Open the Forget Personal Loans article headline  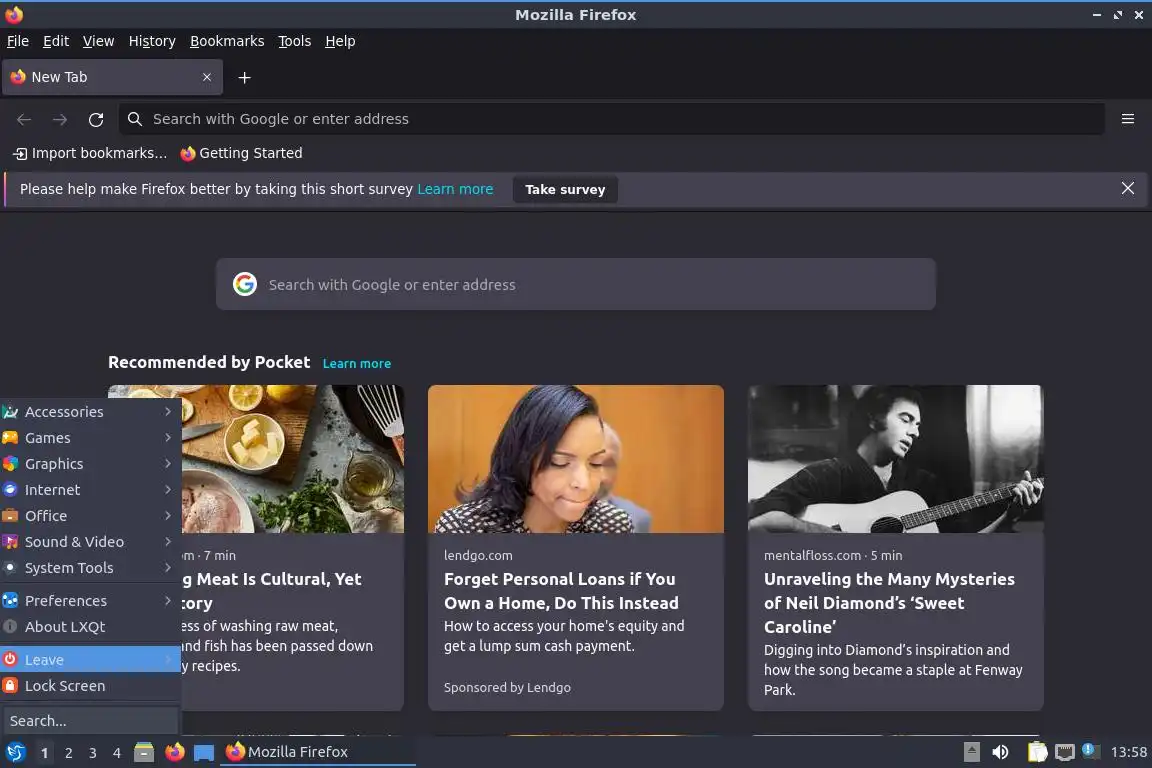[x=561, y=591]
